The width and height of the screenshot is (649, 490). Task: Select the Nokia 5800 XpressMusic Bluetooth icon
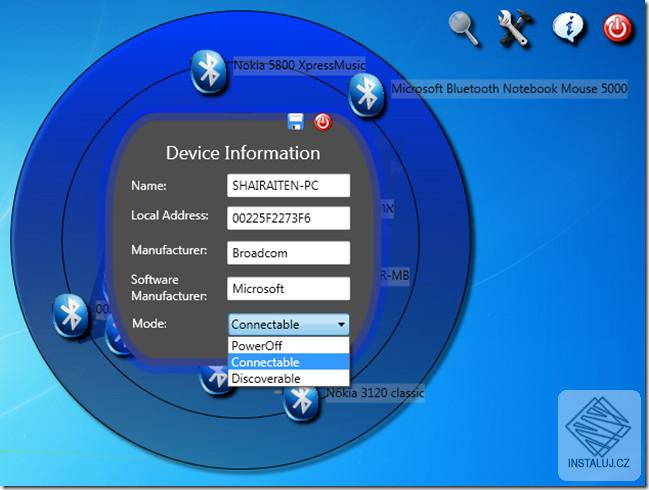point(209,72)
